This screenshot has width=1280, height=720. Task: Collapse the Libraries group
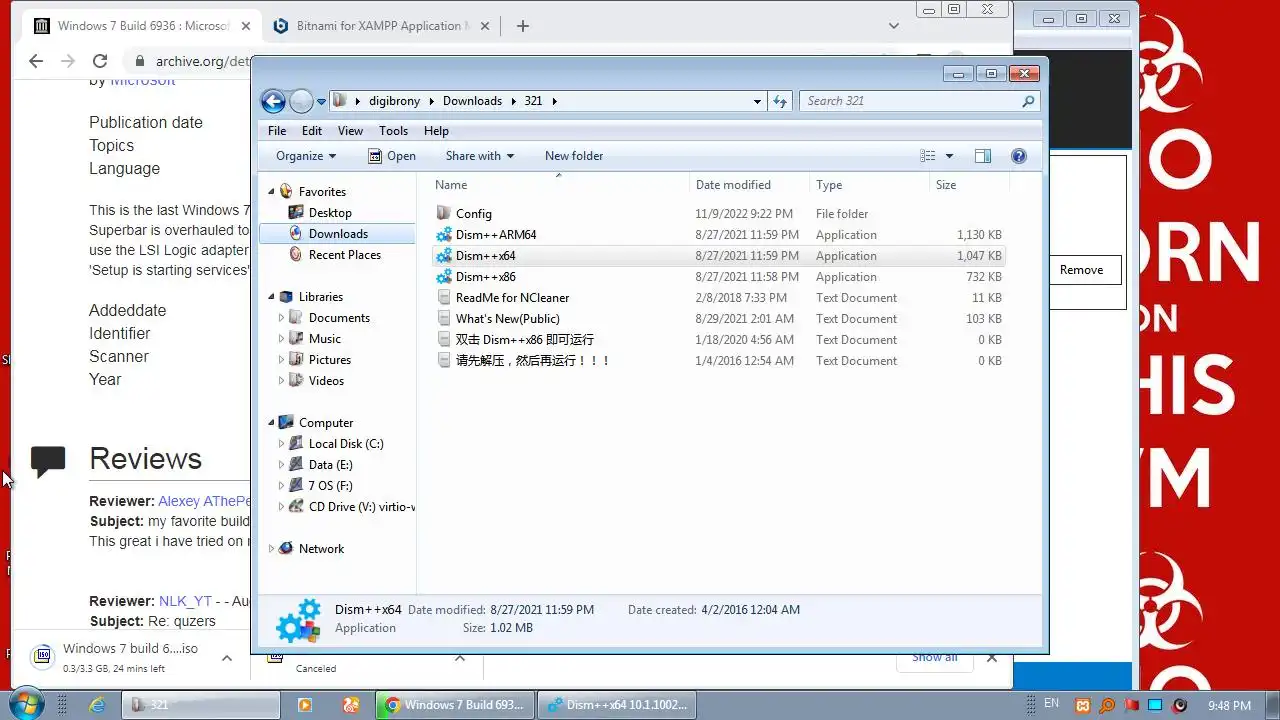click(271, 297)
